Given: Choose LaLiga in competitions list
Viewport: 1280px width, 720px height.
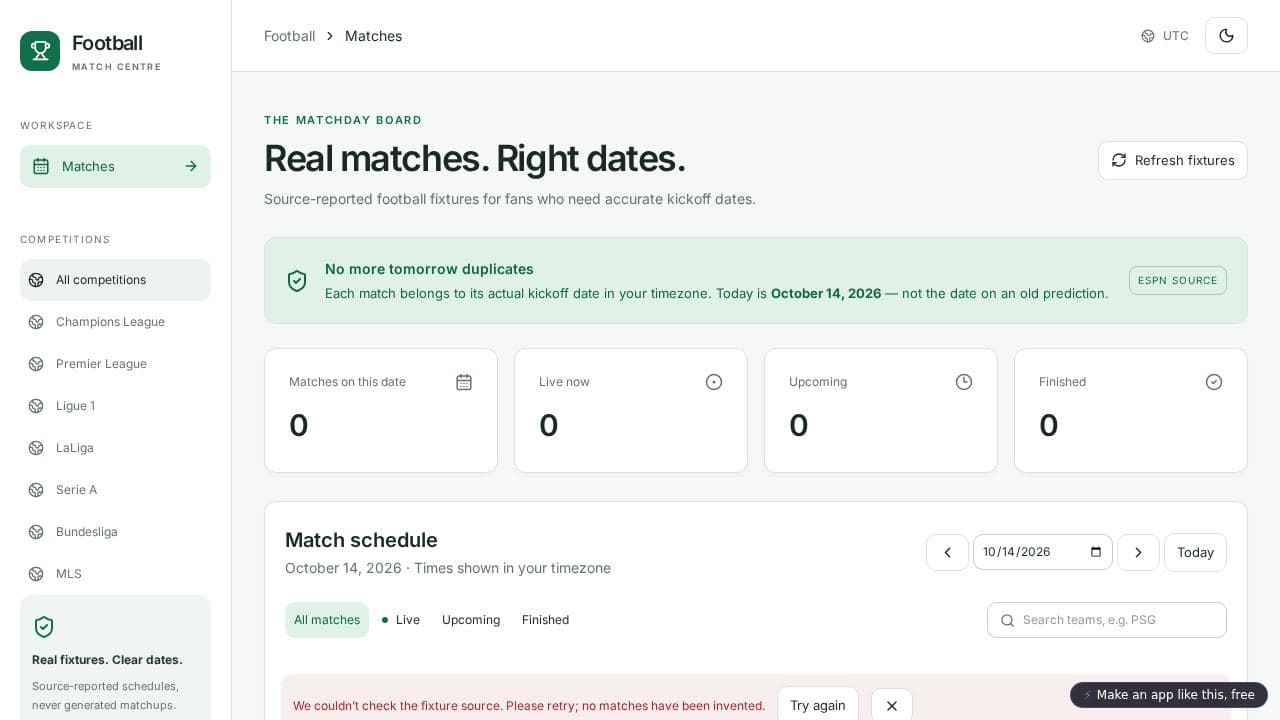Looking at the screenshot, I should (115, 448).
